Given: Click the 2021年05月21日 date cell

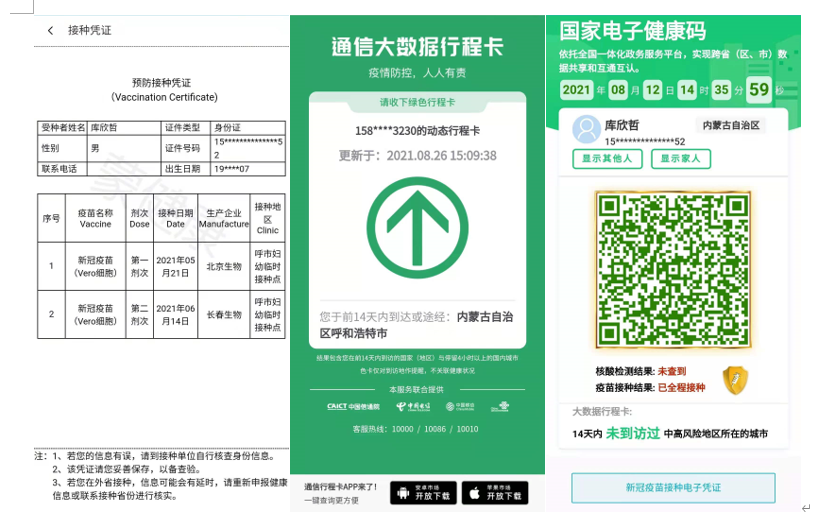Looking at the screenshot, I should pyautogui.click(x=175, y=267).
